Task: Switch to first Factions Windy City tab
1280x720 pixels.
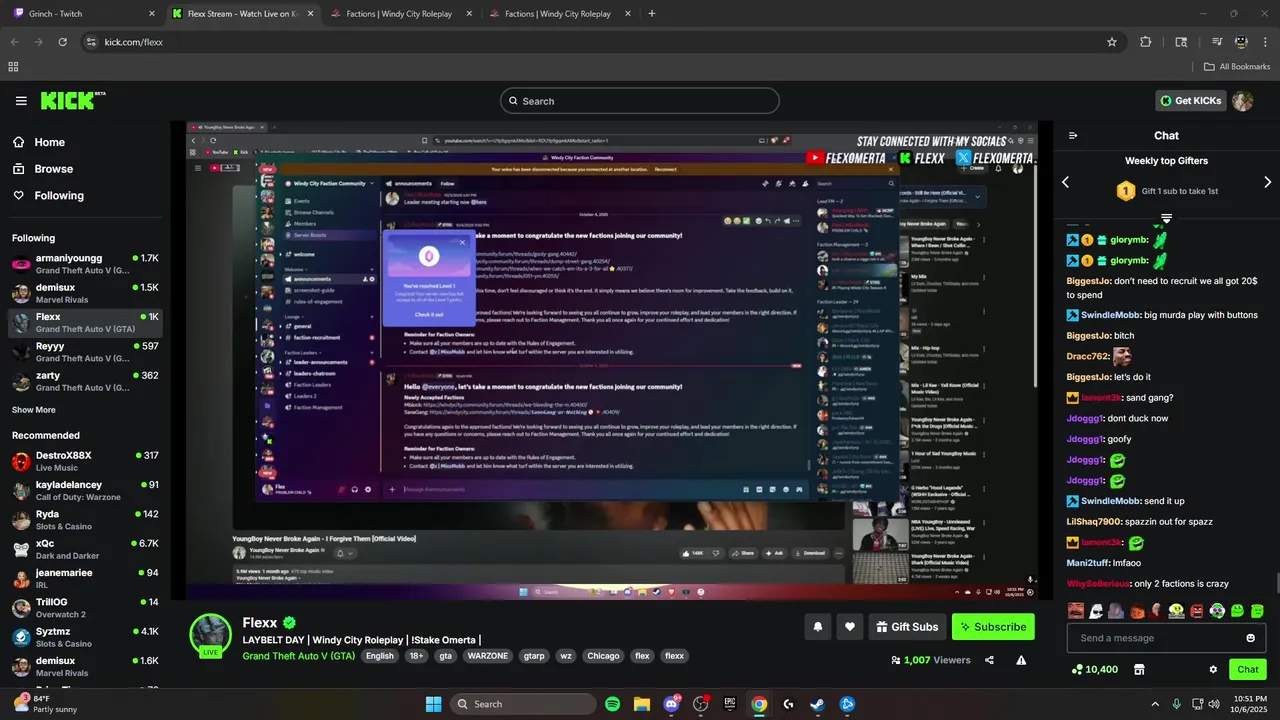Action: [x=399, y=14]
